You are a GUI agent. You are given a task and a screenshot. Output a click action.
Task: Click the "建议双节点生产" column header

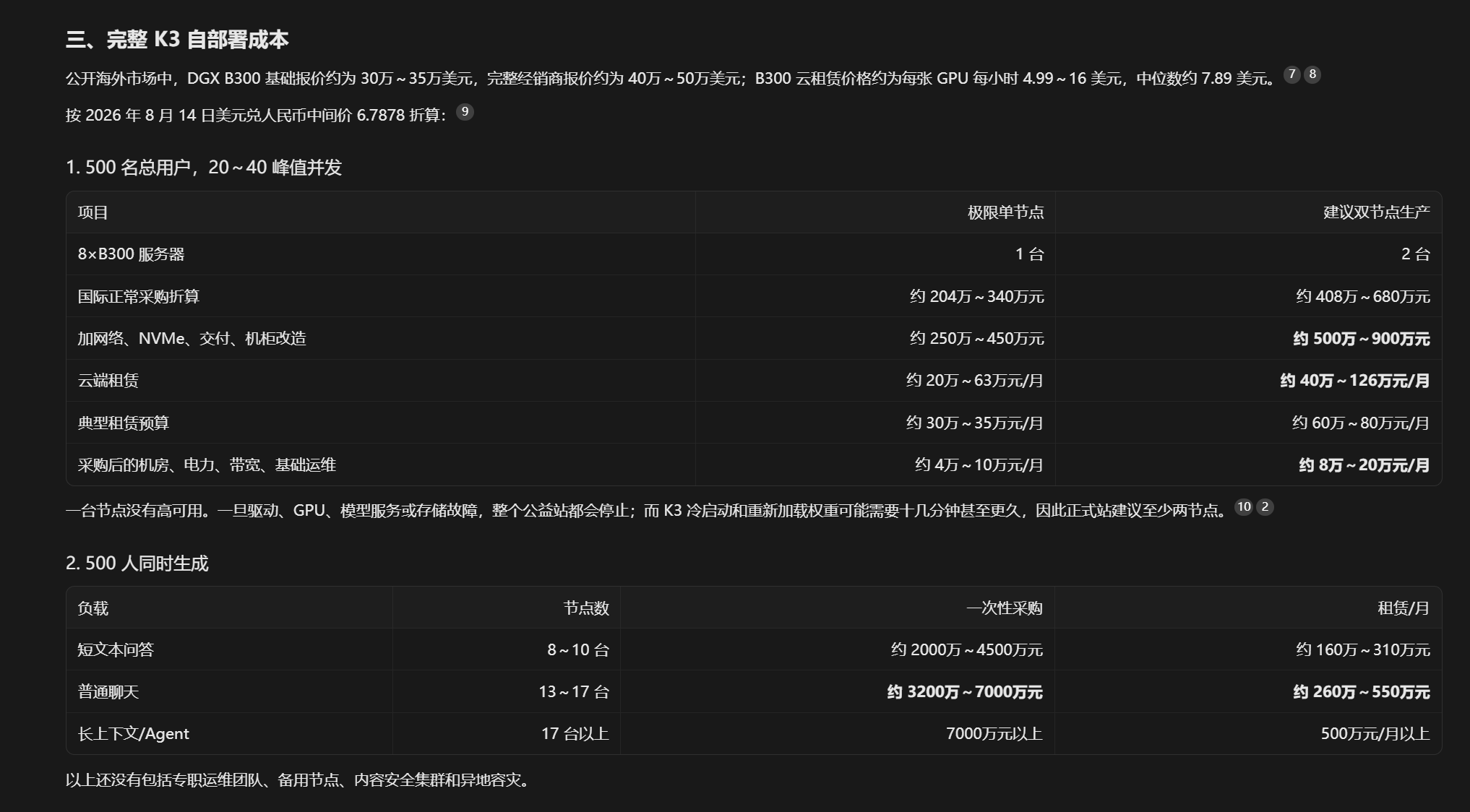(x=1377, y=212)
